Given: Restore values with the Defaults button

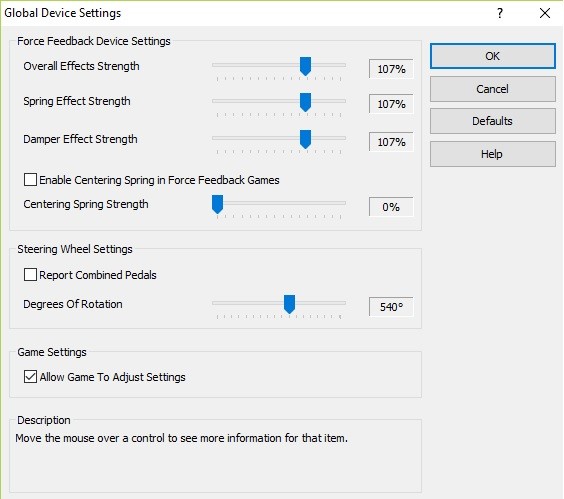Looking at the screenshot, I should tap(492, 121).
